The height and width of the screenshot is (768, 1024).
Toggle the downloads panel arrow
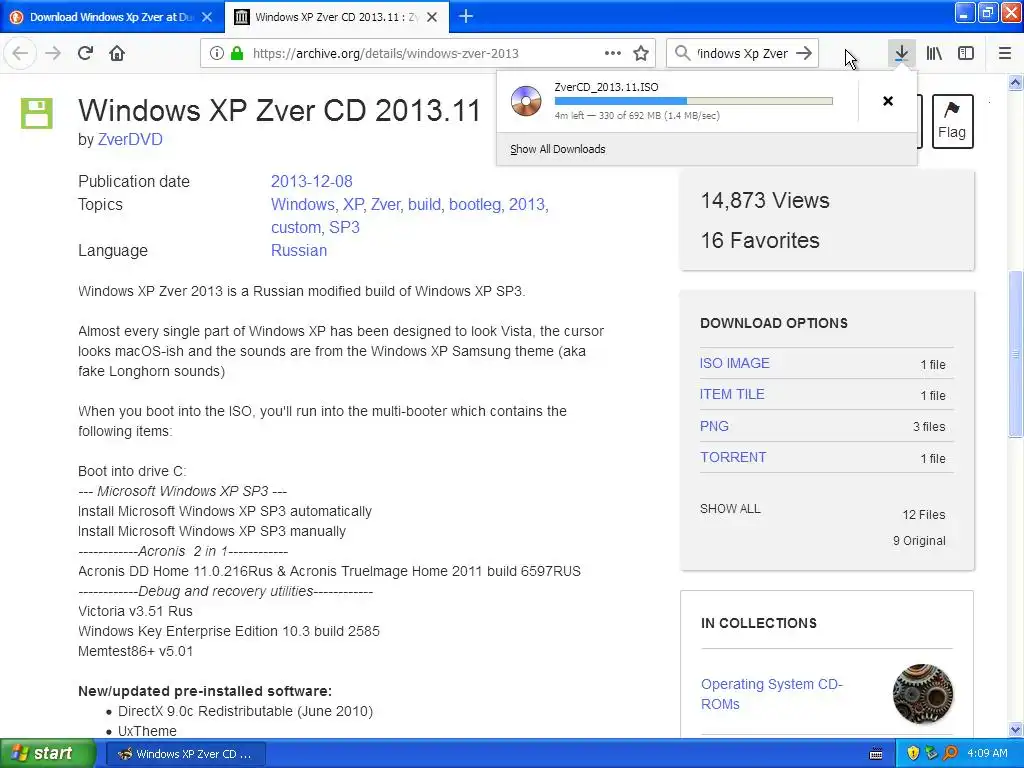(901, 53)
